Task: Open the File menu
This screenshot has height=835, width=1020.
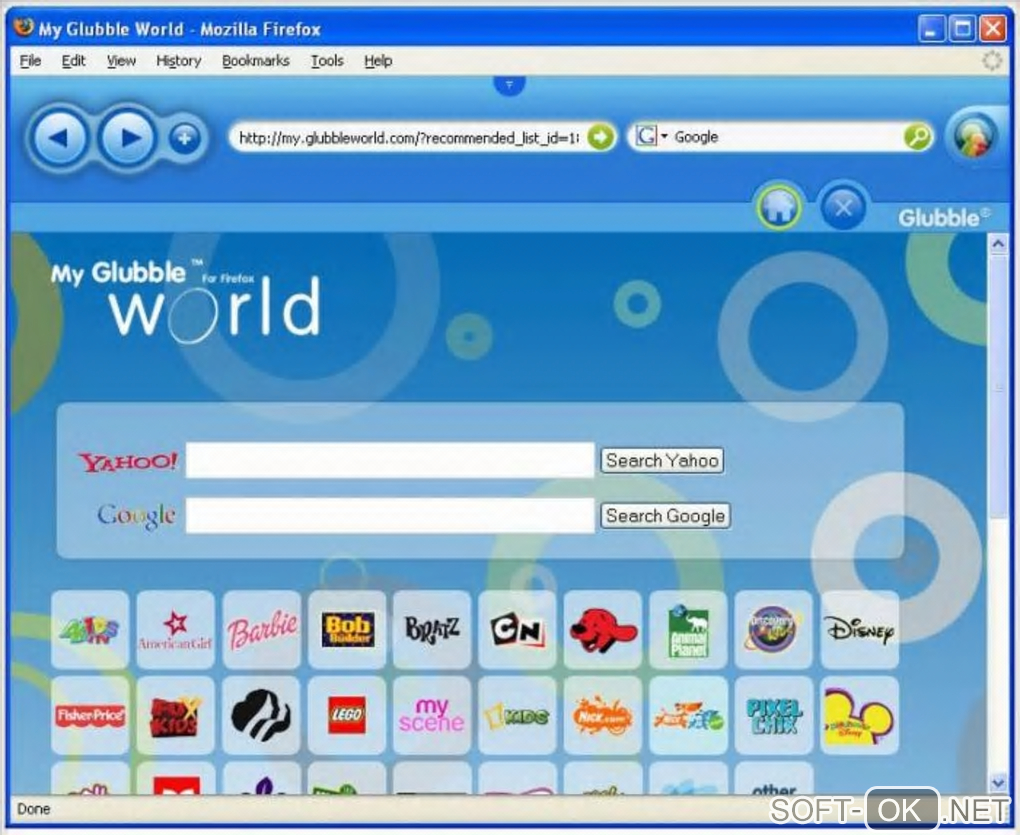Action: 31,60
